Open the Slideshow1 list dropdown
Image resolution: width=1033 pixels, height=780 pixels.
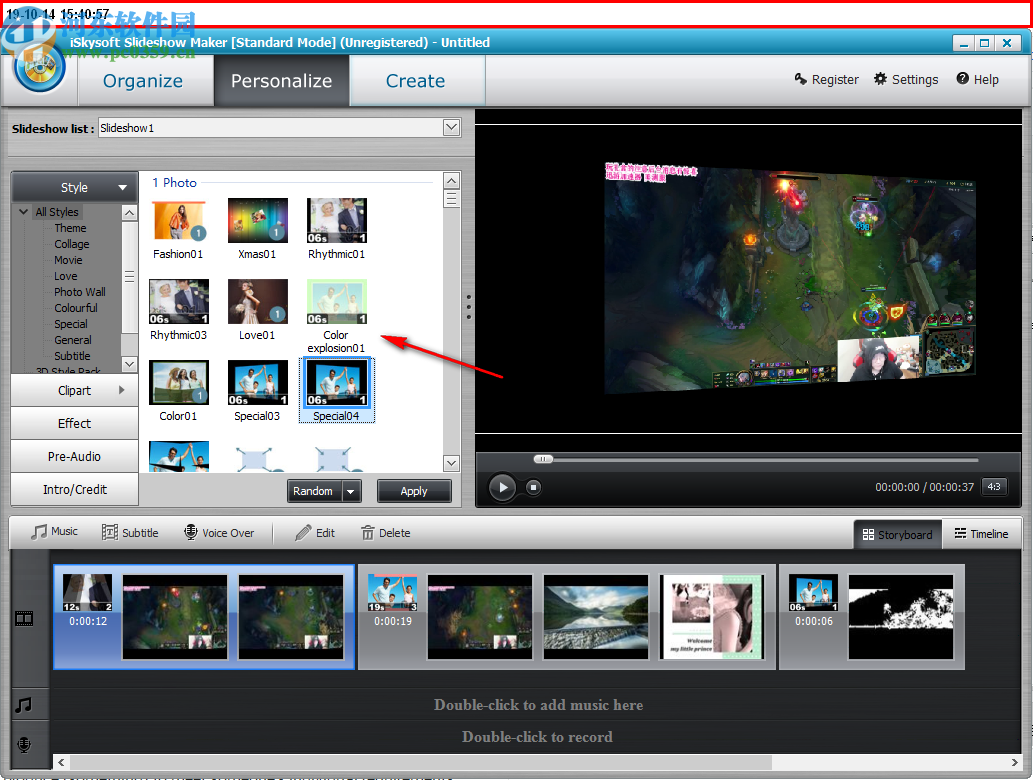450,127
